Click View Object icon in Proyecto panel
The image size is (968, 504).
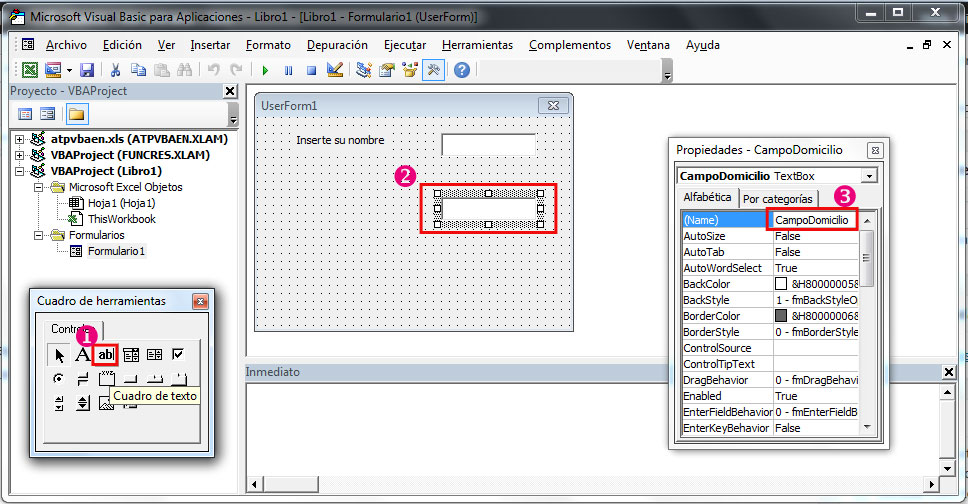click(48, 114)
